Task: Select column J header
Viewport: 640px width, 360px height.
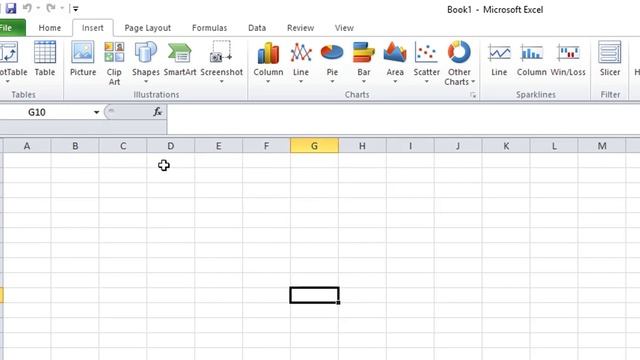Action: [x=458, y=146]
